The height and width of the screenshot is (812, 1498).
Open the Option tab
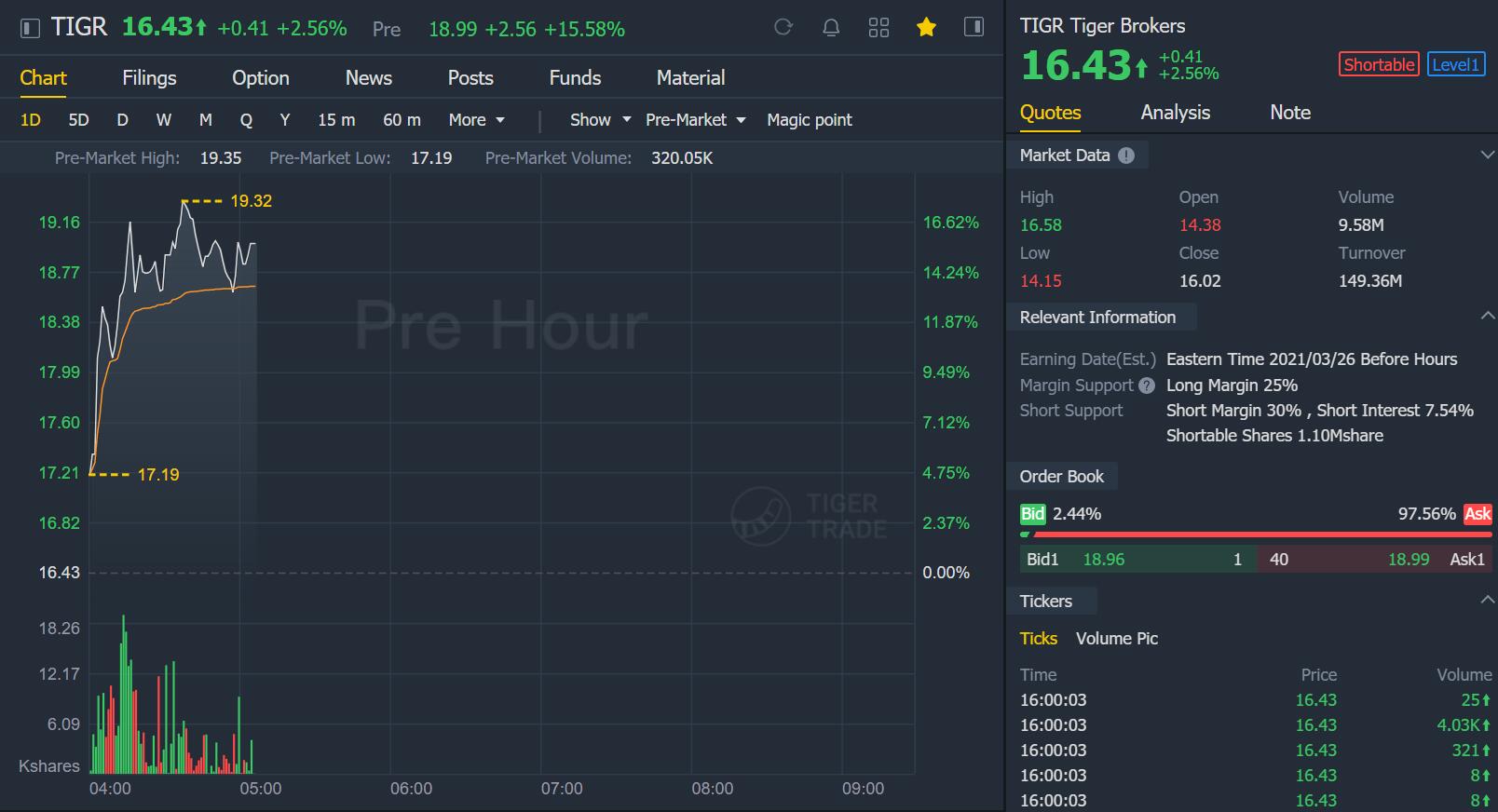pyautogui.click(x=261, y=78)
